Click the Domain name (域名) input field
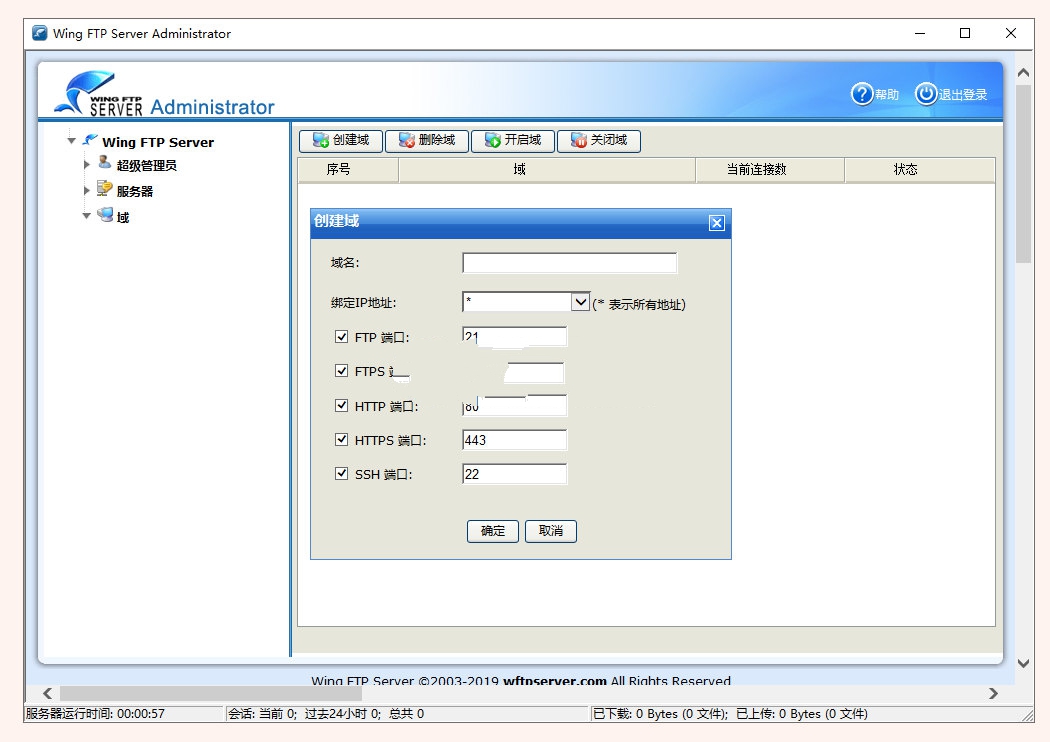 (x=569, y=263)
